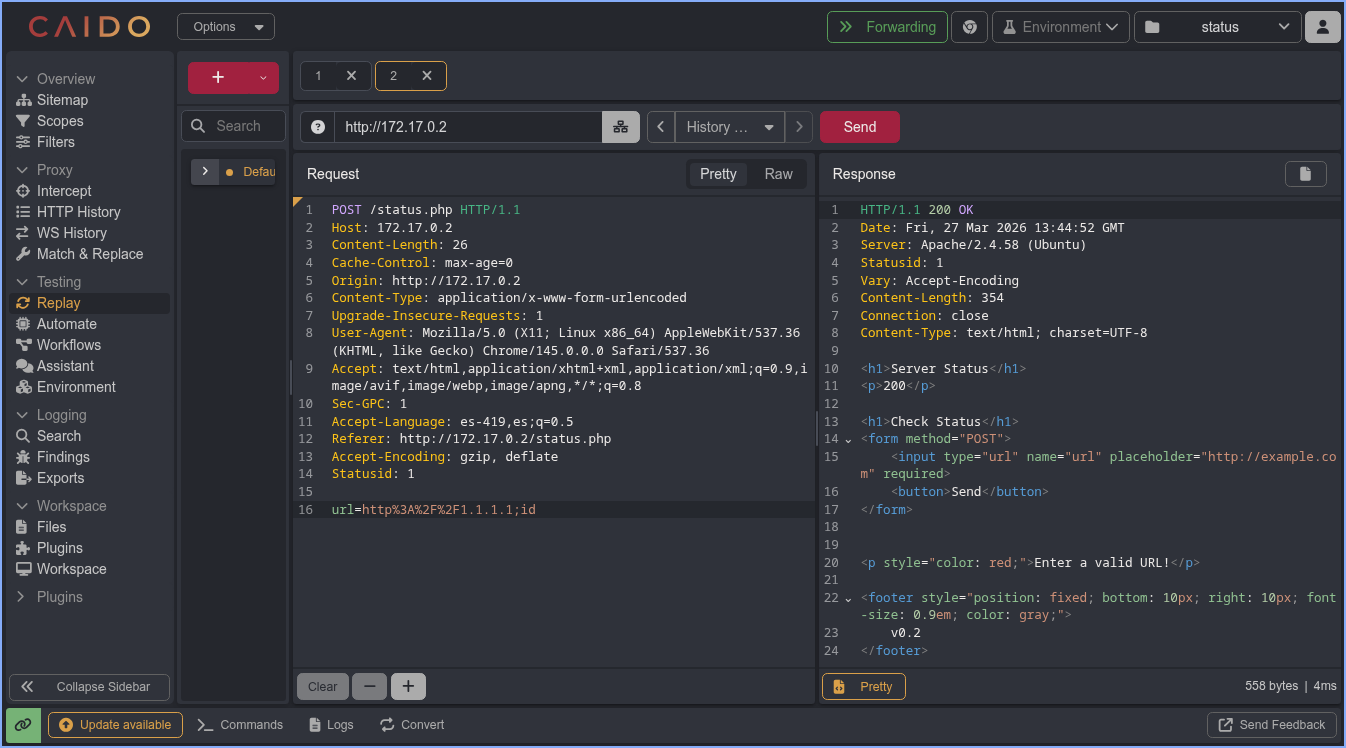Click the Update available button
The width and height of the screenshot is (1346, 748).
115,725
